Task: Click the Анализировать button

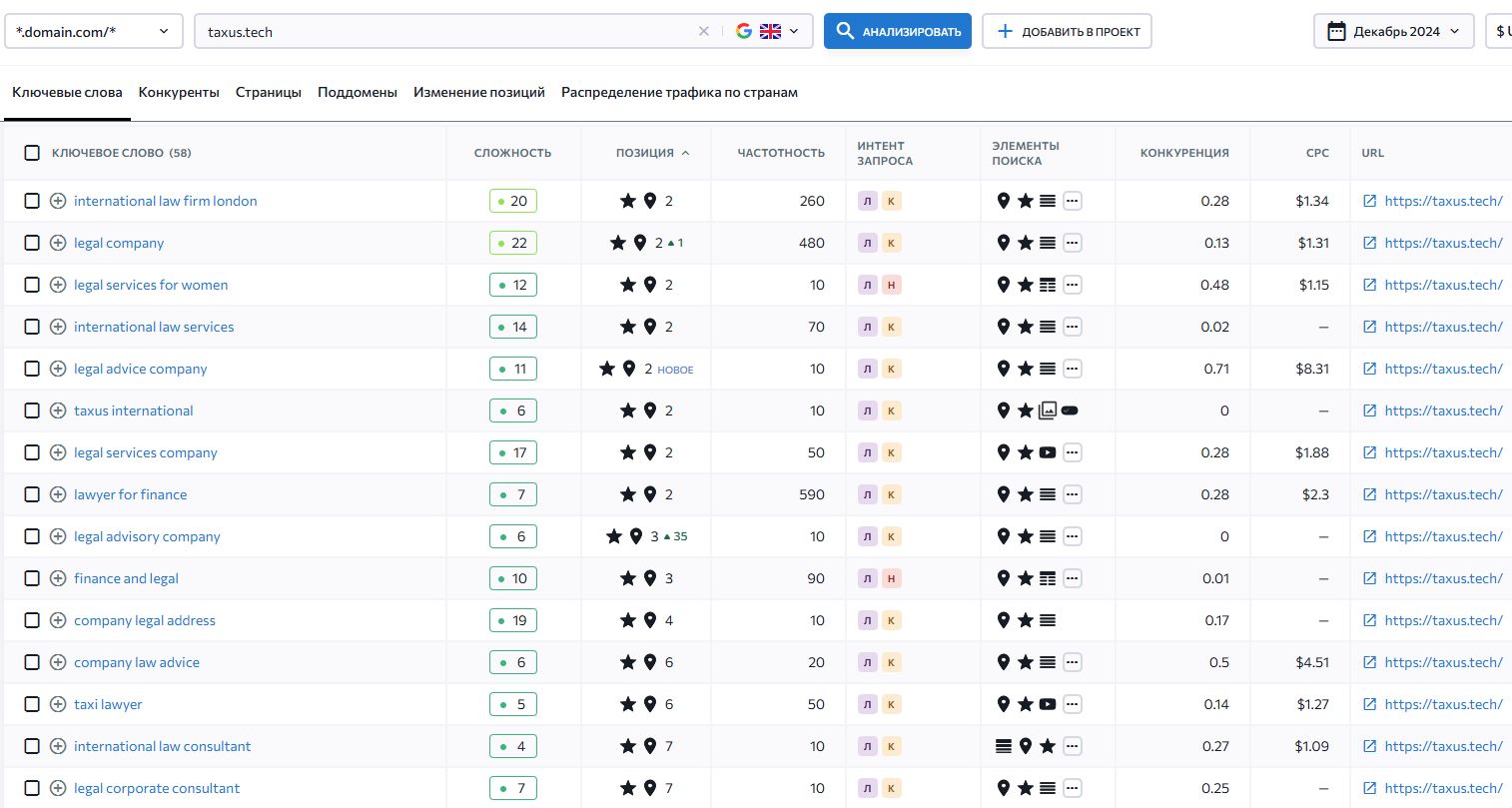Action: tap(898, 31)
